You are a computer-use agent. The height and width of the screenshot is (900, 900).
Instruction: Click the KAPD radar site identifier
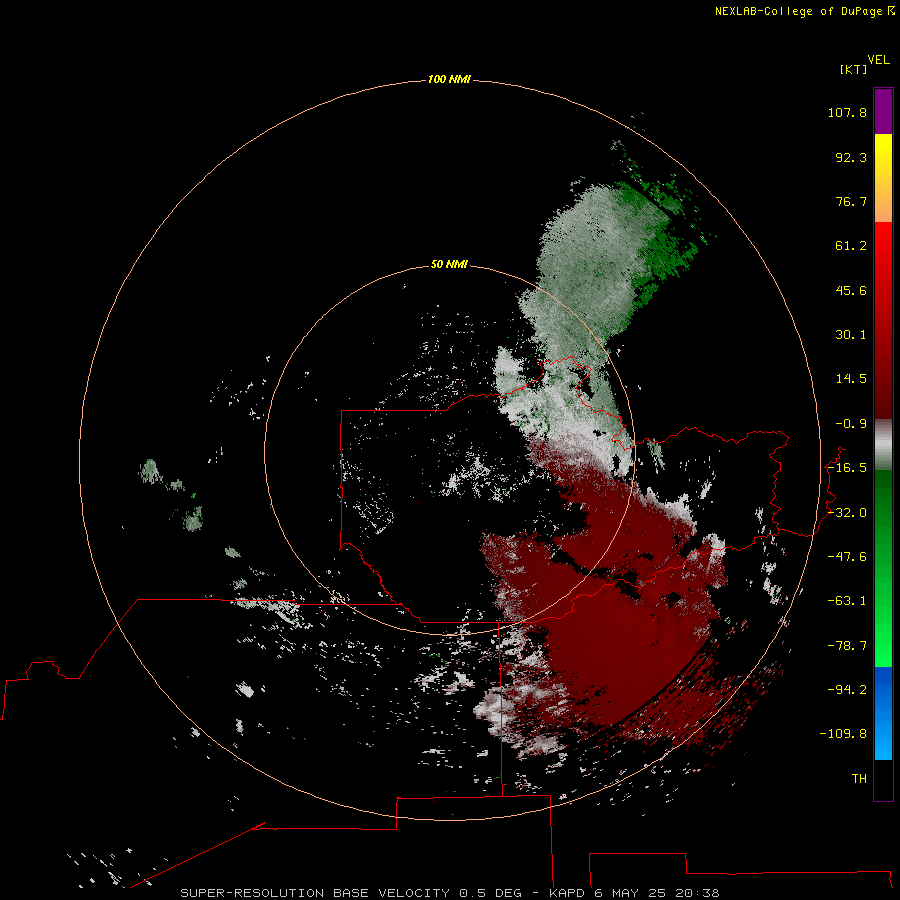pos(567,893)
